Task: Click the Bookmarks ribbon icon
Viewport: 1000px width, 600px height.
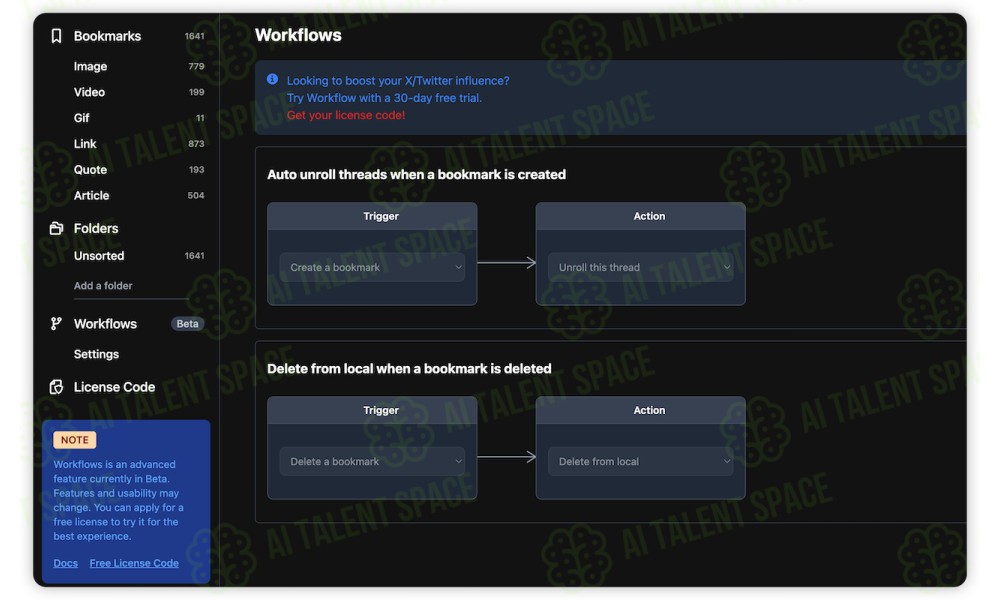Action: click(x=56, y=36)
